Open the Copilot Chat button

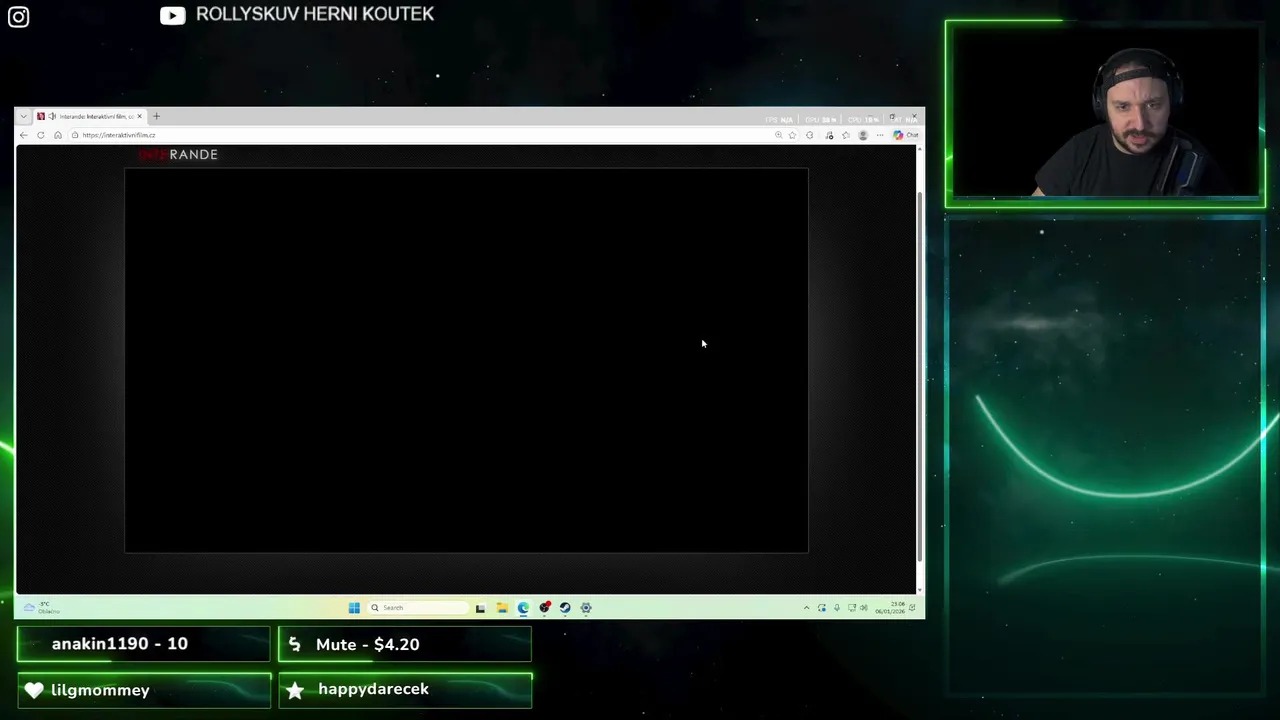(x=906, y=135)
